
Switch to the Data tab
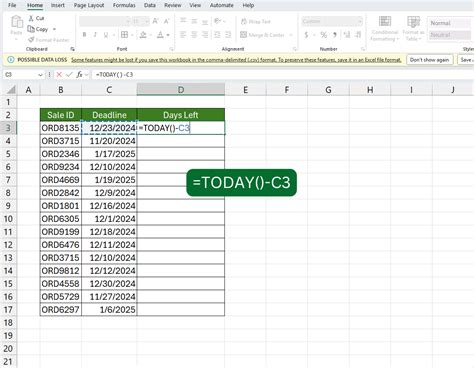(150, 5)
